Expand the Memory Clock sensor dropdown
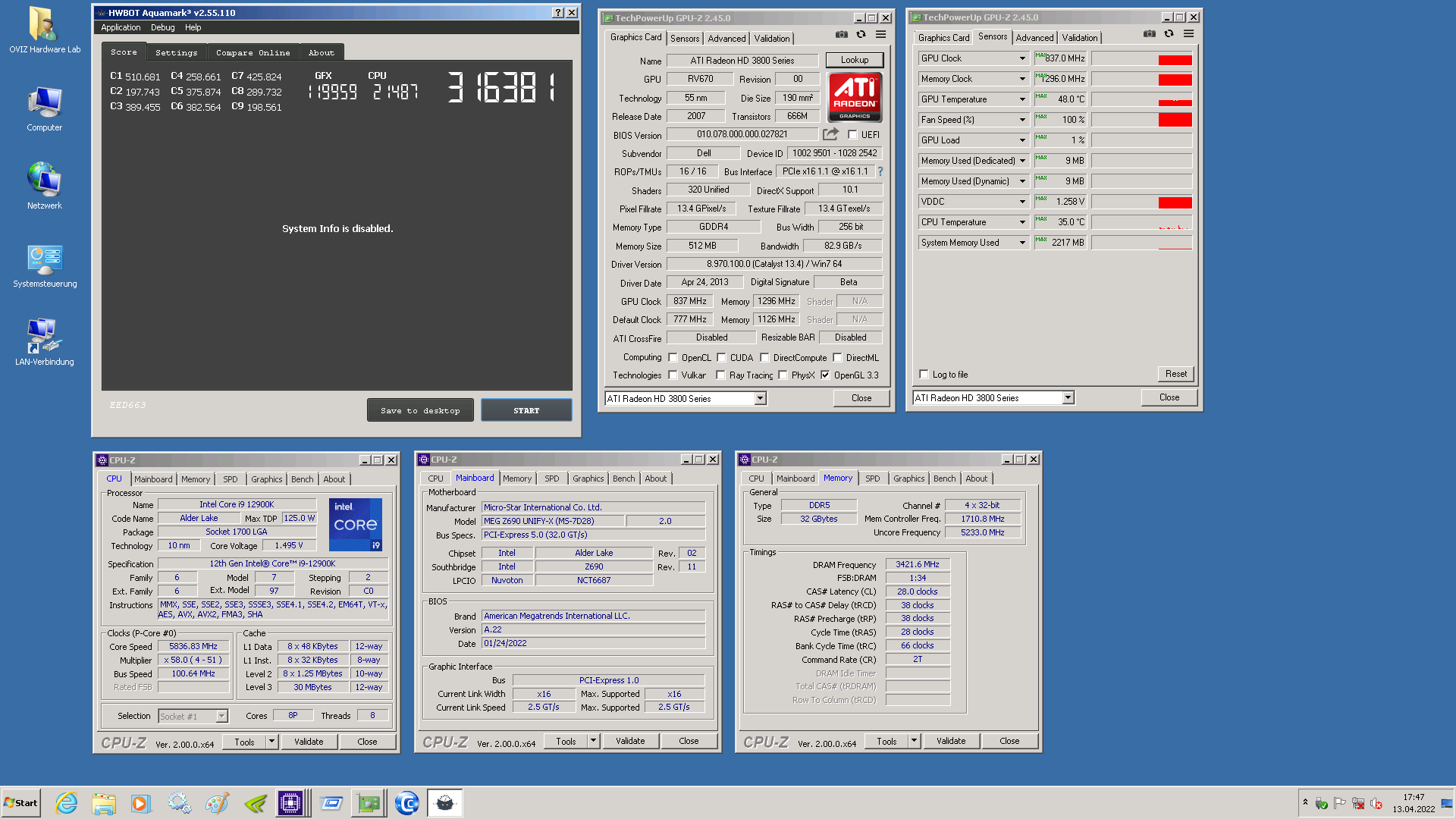This screenshot has width=1456, height=819. (1021, 79)
